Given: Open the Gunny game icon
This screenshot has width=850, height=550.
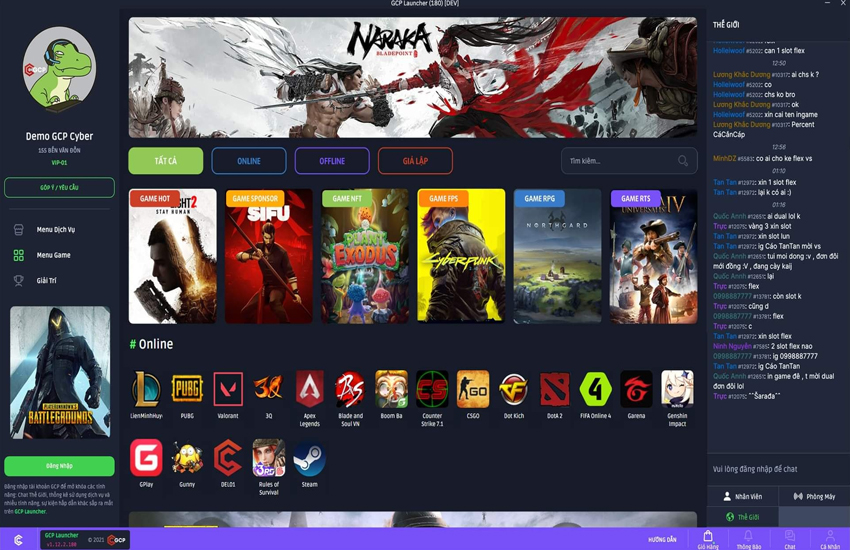Looking at the screenshot, I should (187, 458).
